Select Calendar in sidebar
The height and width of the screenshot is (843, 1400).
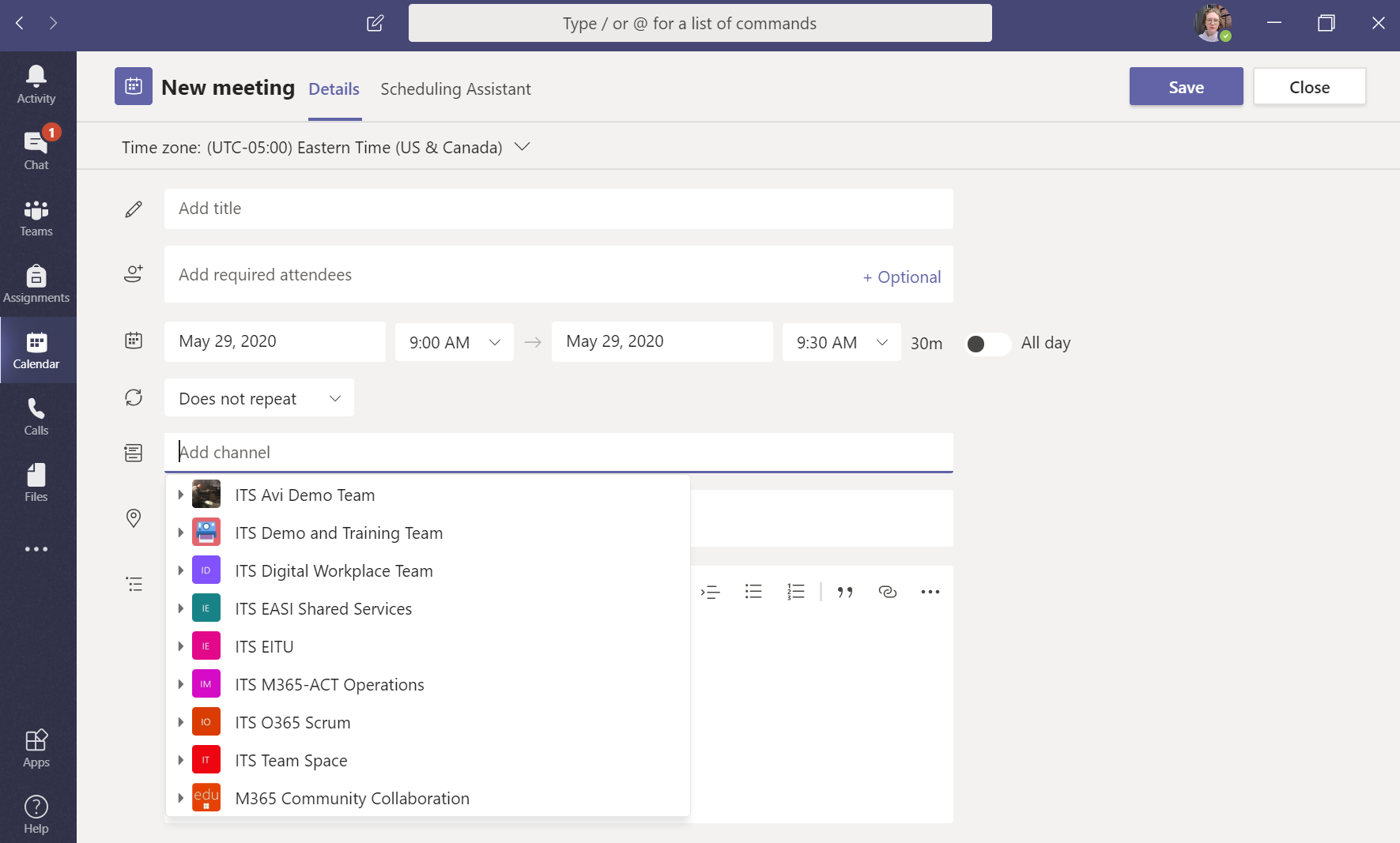pos(36,350)
